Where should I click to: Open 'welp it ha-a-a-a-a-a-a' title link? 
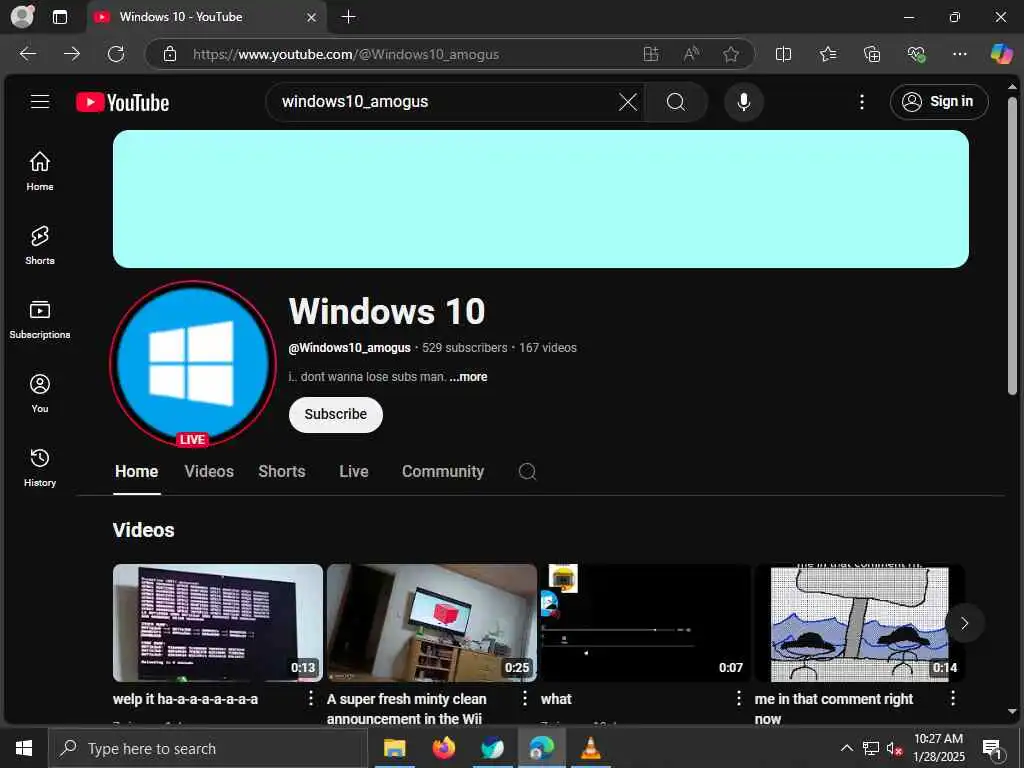click(x=185, y=699)
